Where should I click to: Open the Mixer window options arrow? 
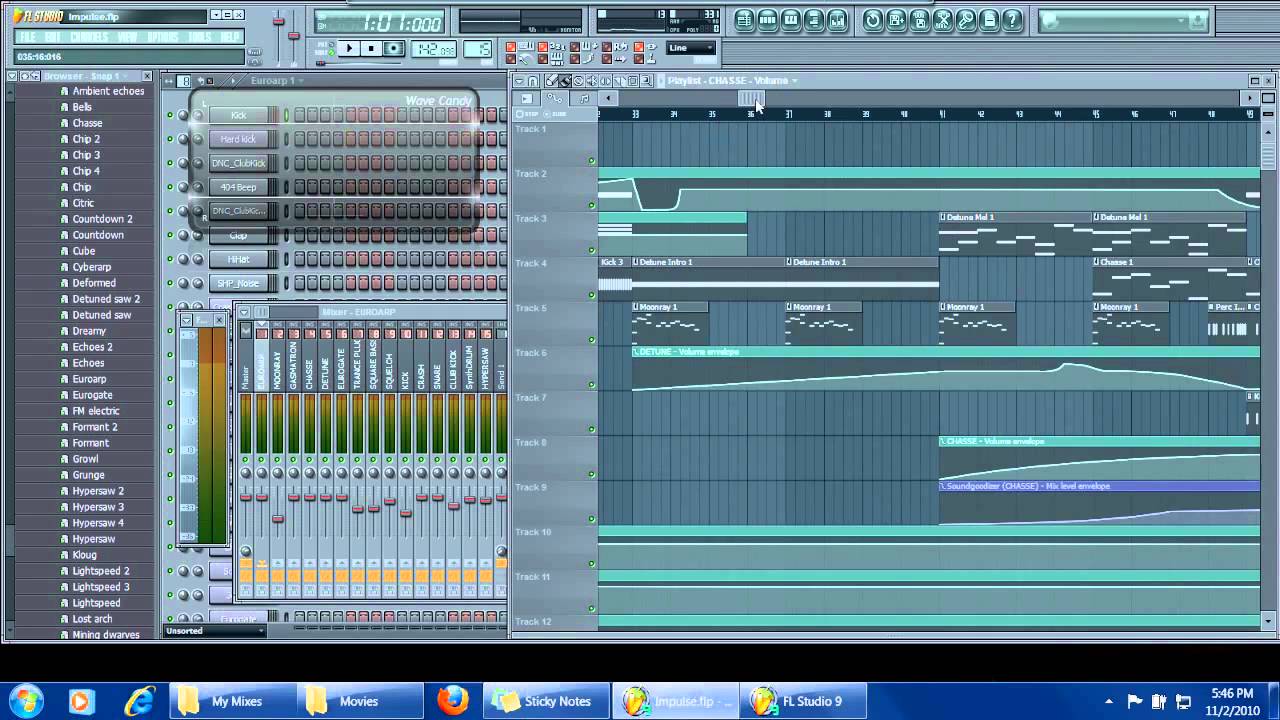click(x=244, y=312)
